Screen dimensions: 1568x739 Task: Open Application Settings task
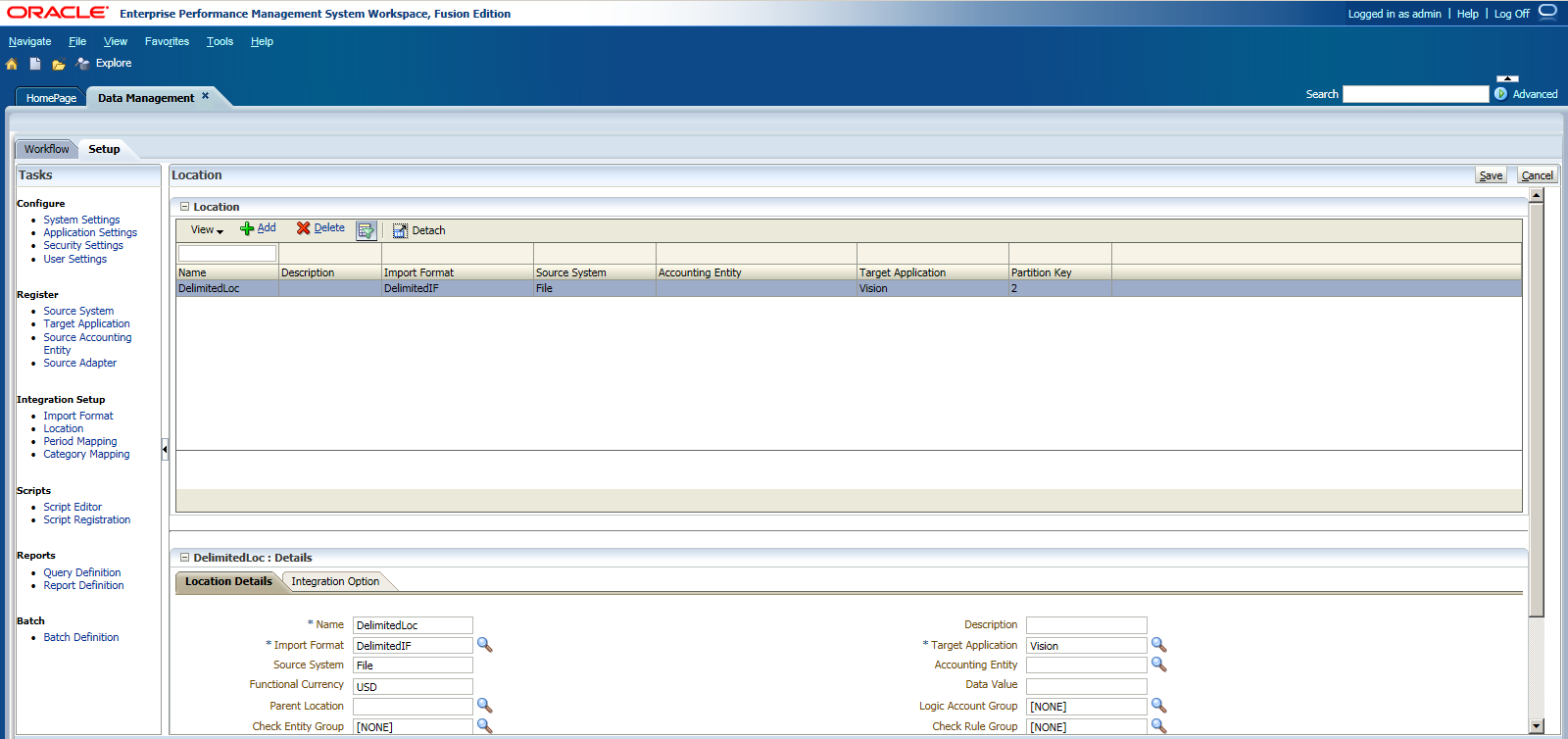point(90,232)
